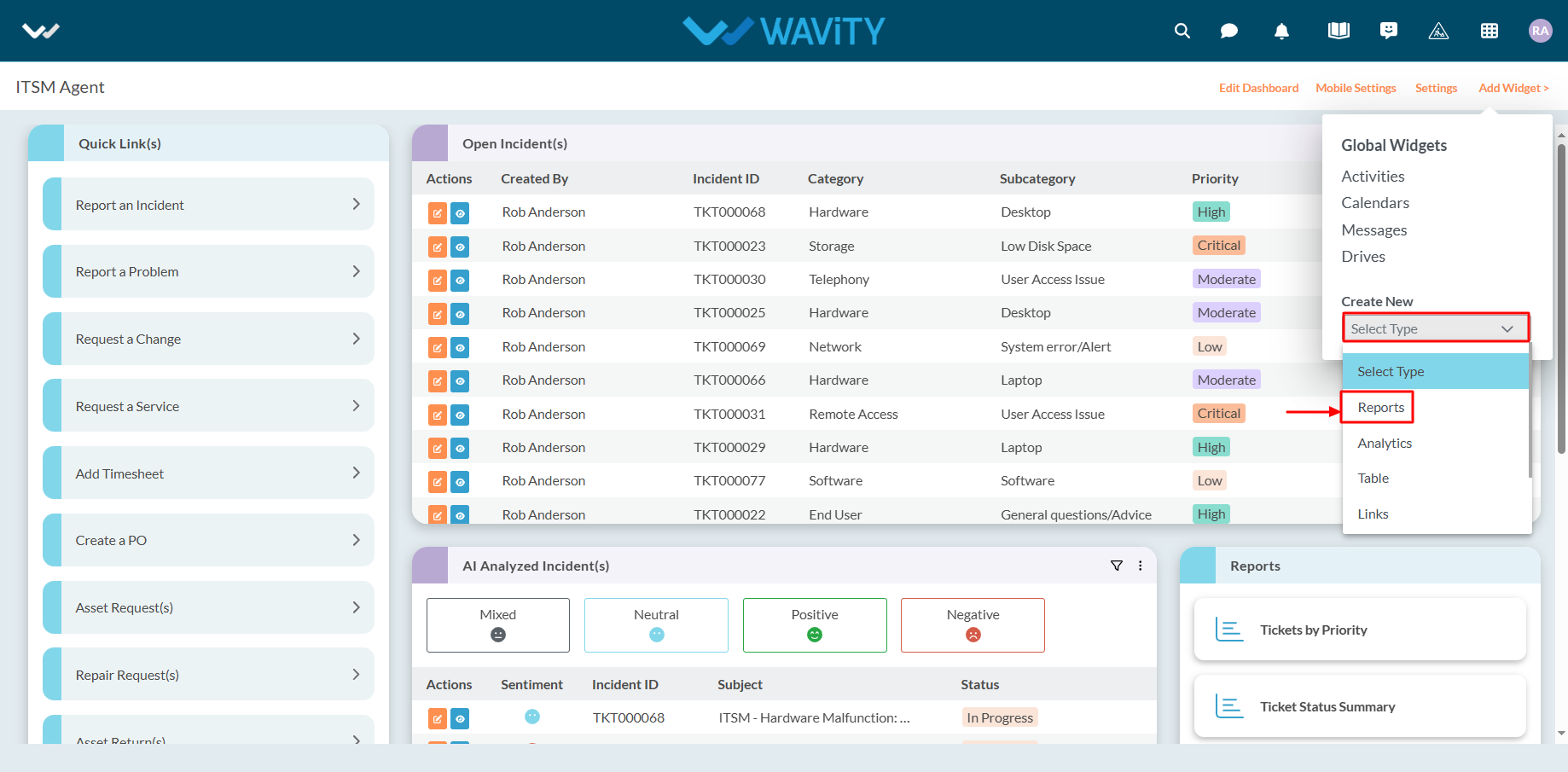Image resolution: width=1568 pixels, height=772 pixels.
Task: Edit incident TKT000025 pencil icon
Action: click(437, 314)
